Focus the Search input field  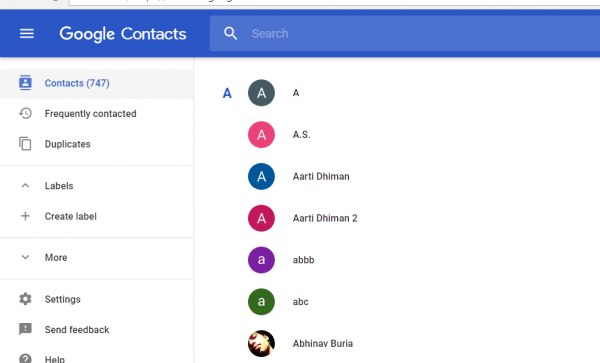coord(405,34)
